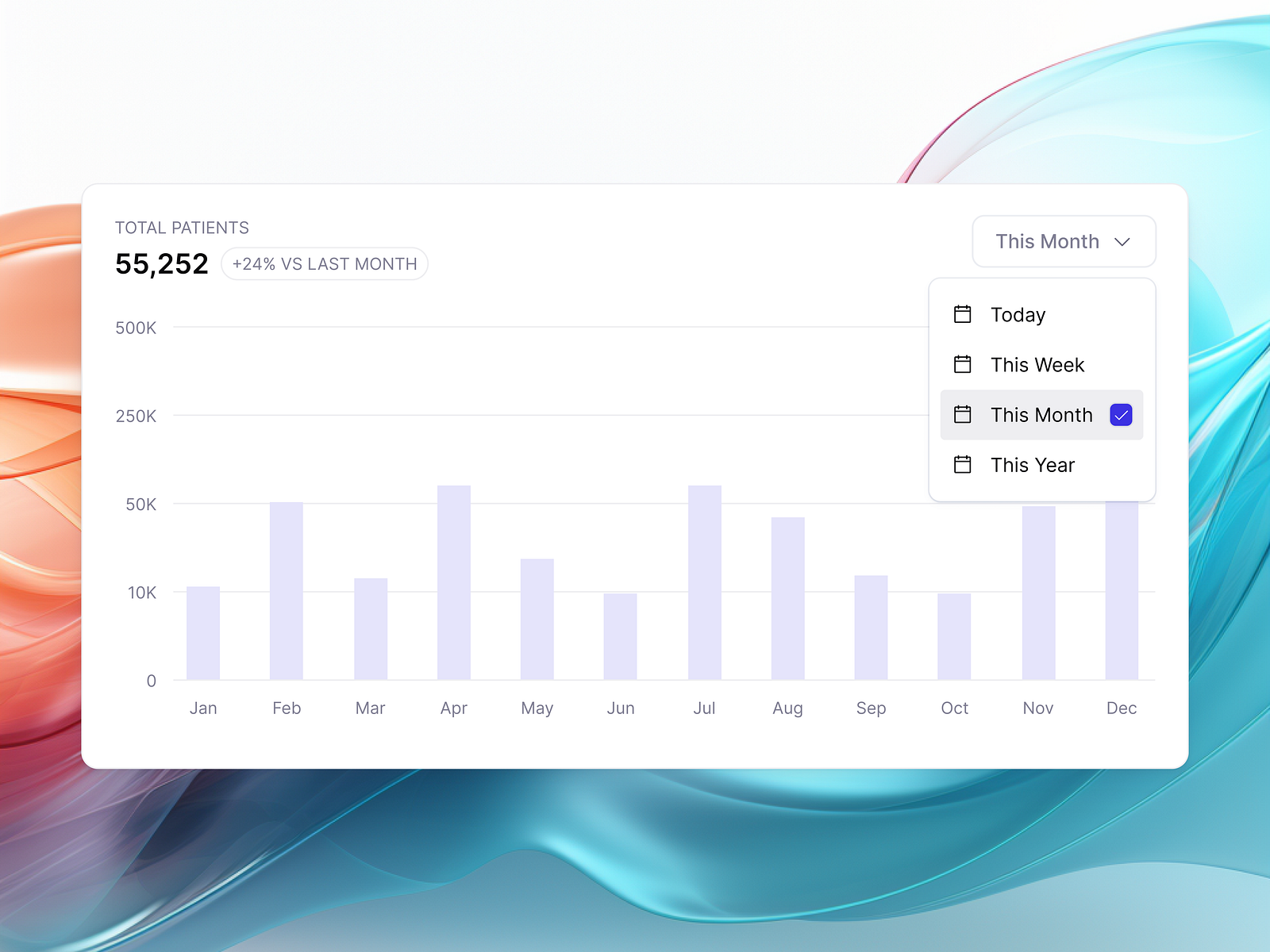1270x952 pixels.
Task: Click the Nov axis label
Action: point(1038,708)
